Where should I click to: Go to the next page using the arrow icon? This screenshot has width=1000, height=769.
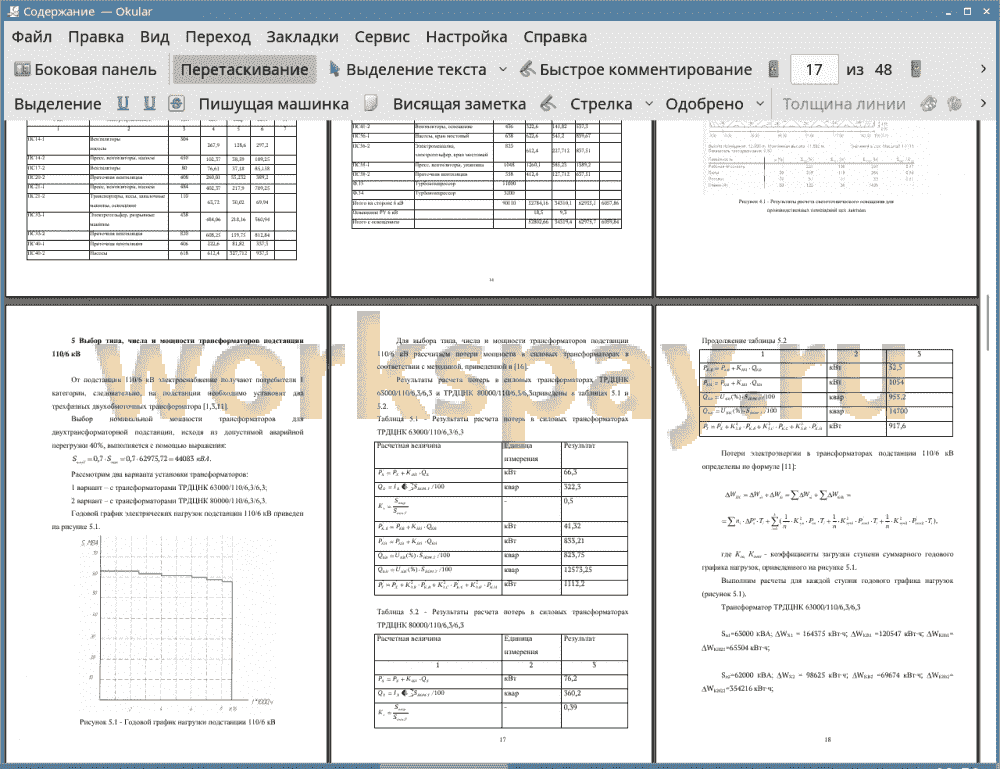point(916,70)
